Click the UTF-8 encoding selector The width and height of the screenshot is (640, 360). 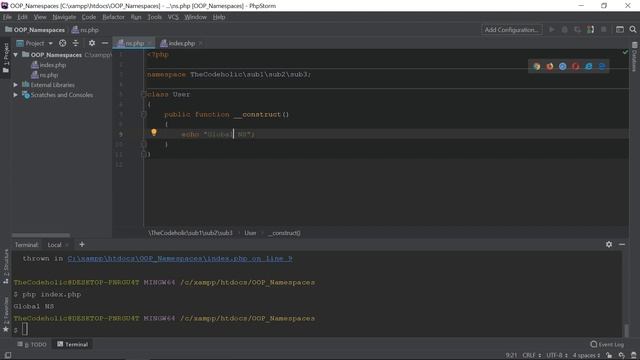(x=557, y=356)
